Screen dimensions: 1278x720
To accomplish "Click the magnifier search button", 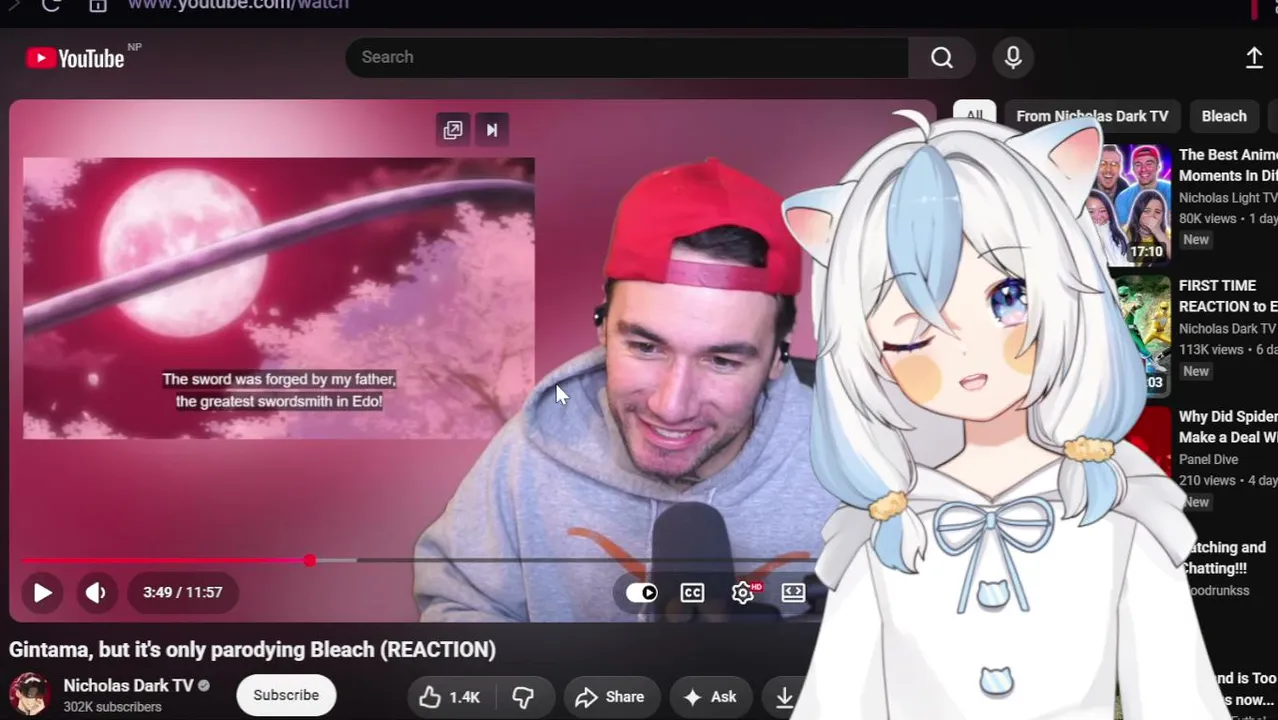I will (x=942, y=57).
